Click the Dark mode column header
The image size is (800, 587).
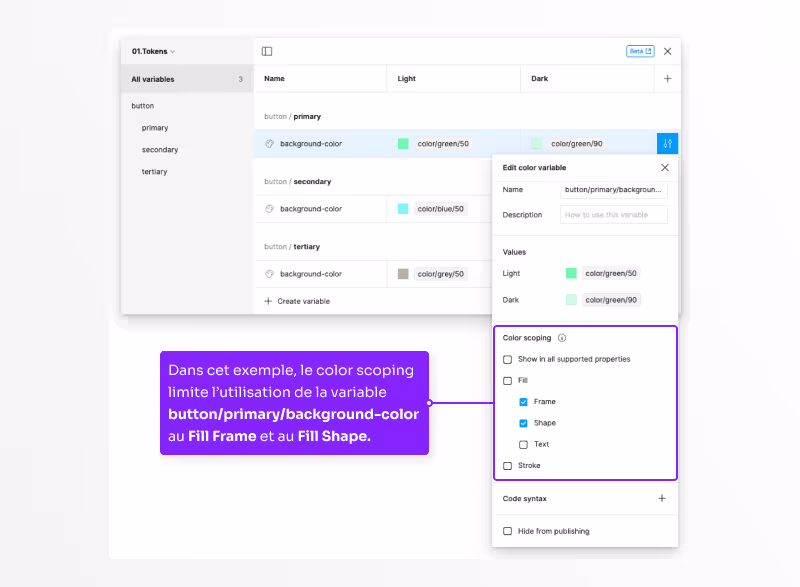[x=539, y=79]
